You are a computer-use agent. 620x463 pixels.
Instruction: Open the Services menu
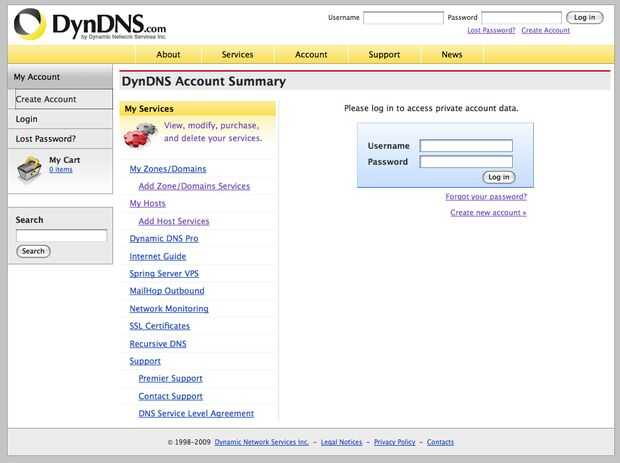tap(237, 55)
